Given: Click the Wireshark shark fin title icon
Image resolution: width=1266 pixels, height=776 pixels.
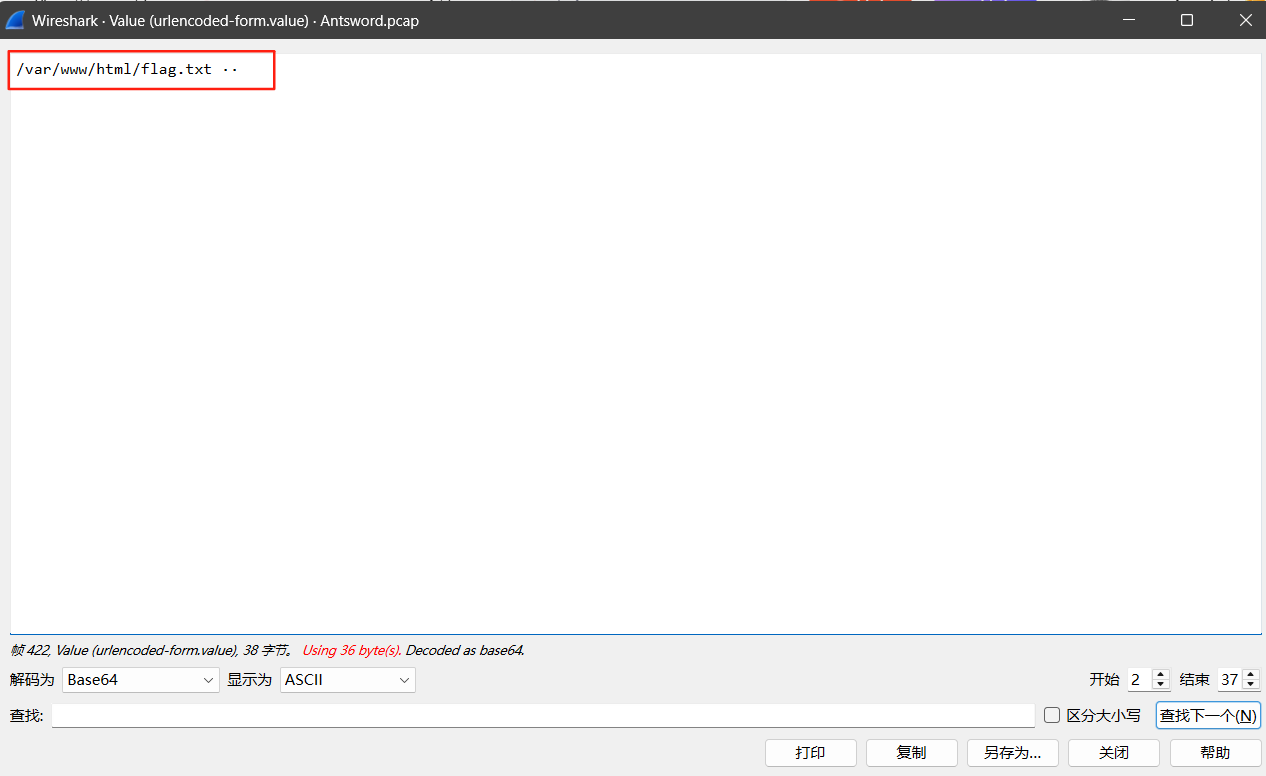Looking at the screenshot, I should 15,20.
